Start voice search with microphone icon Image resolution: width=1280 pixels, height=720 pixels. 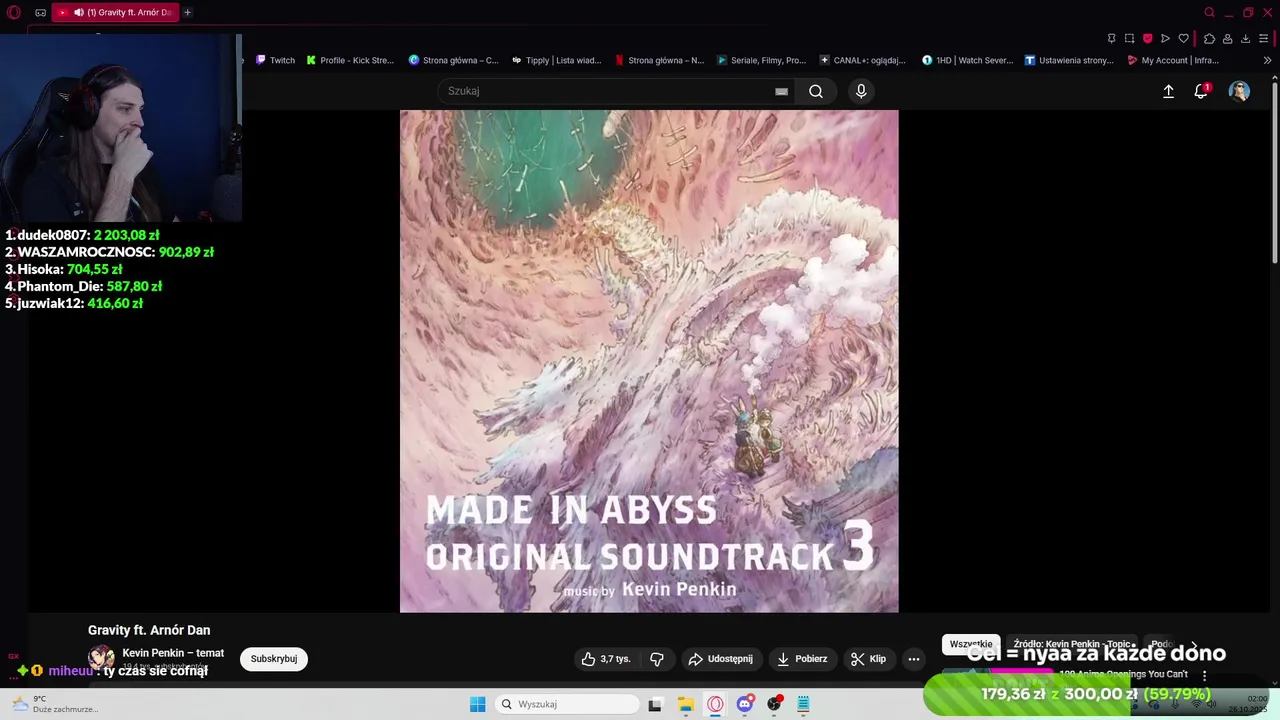(x=861, y=91)
